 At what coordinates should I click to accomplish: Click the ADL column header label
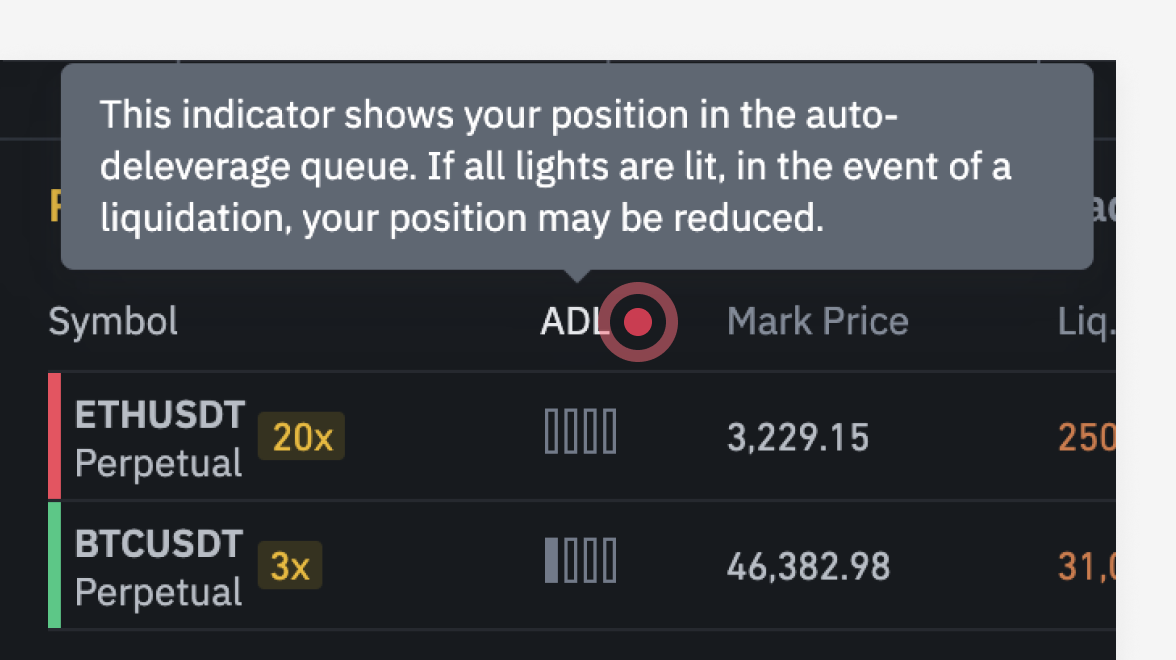tap(574, 321)
